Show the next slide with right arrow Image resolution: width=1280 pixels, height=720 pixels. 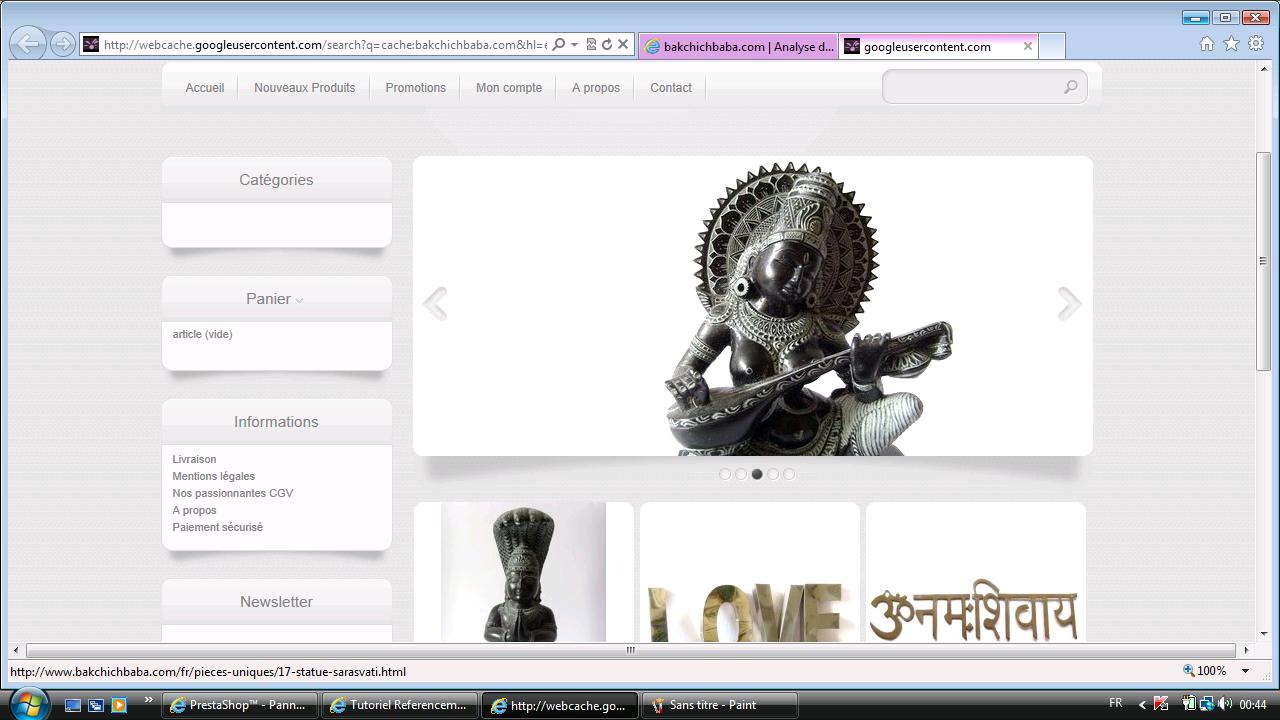(x=1070, y=303)
